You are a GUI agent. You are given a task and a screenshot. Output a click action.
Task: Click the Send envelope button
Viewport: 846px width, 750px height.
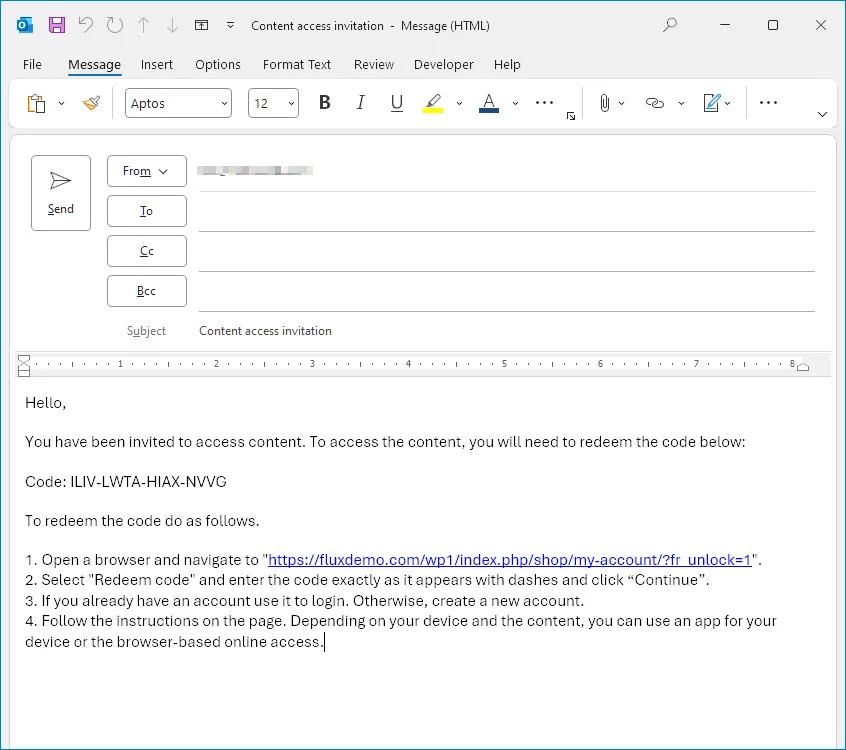61,192
